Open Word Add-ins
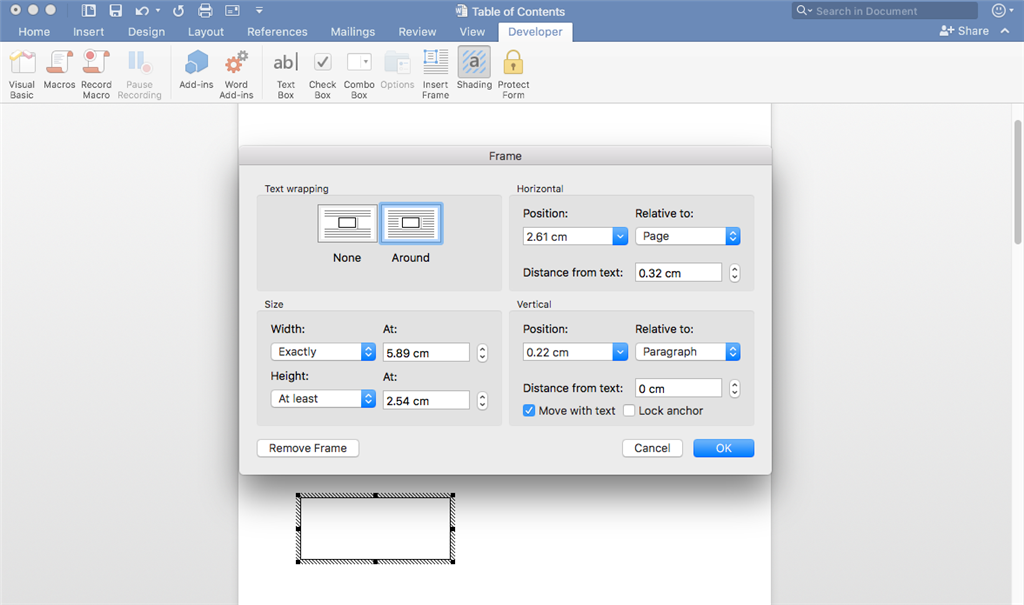1024x605 pixels. coord(236,74)
